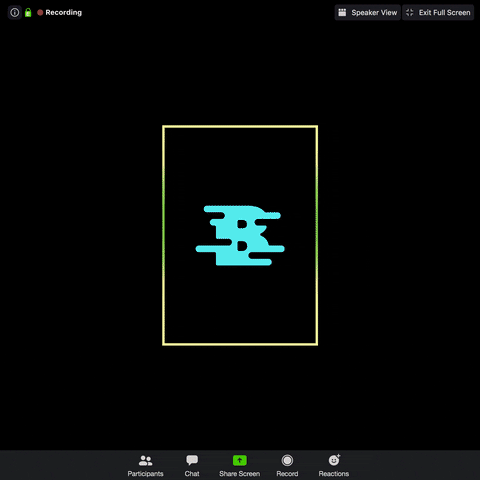The width and height of the screenshot is (480, 480).
Task: Toggle recording with the Record icon
Action: pos(287,460)
